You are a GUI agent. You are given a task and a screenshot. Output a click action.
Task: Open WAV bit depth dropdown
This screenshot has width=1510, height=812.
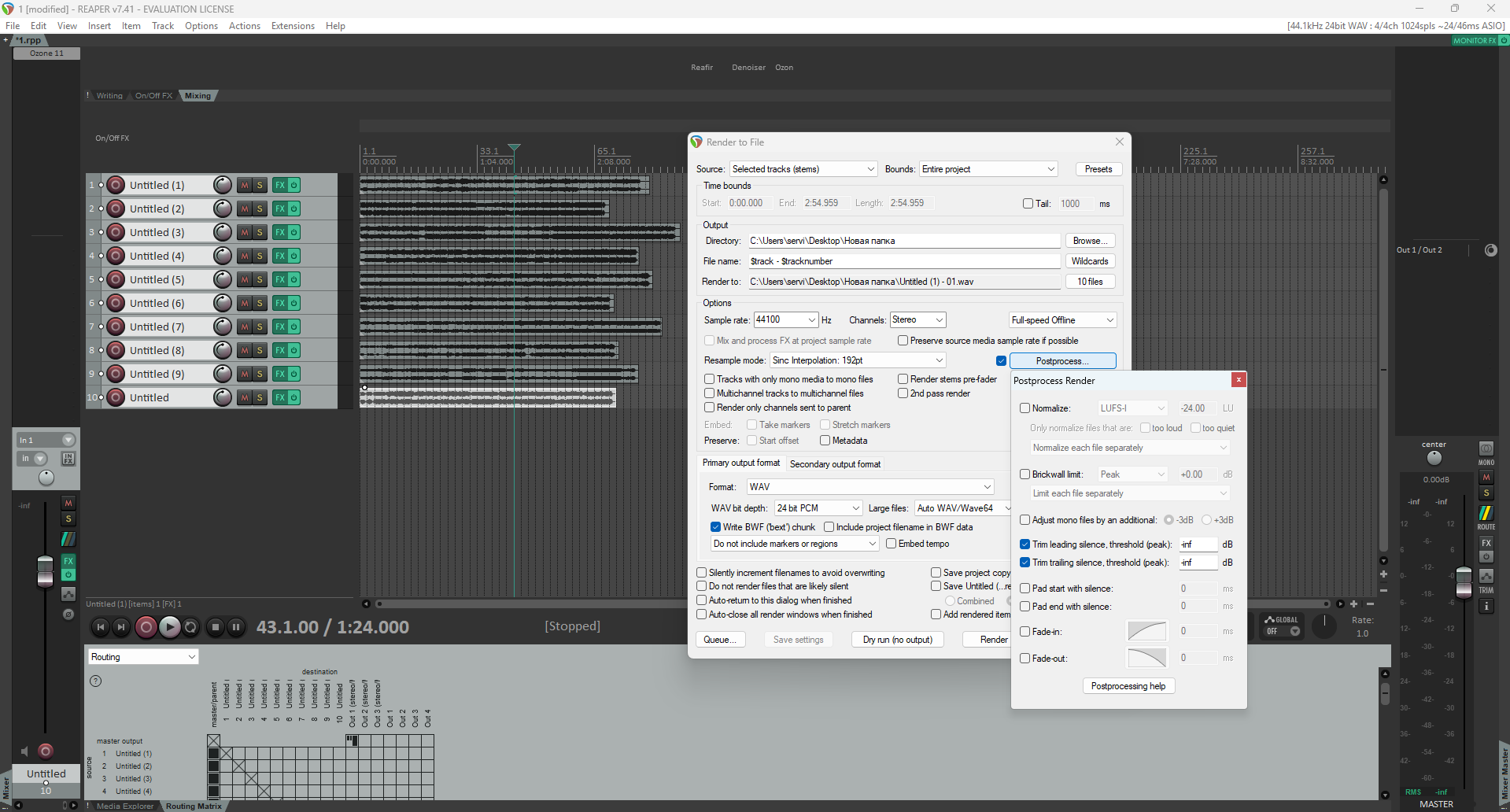click(x=818, y=508)
